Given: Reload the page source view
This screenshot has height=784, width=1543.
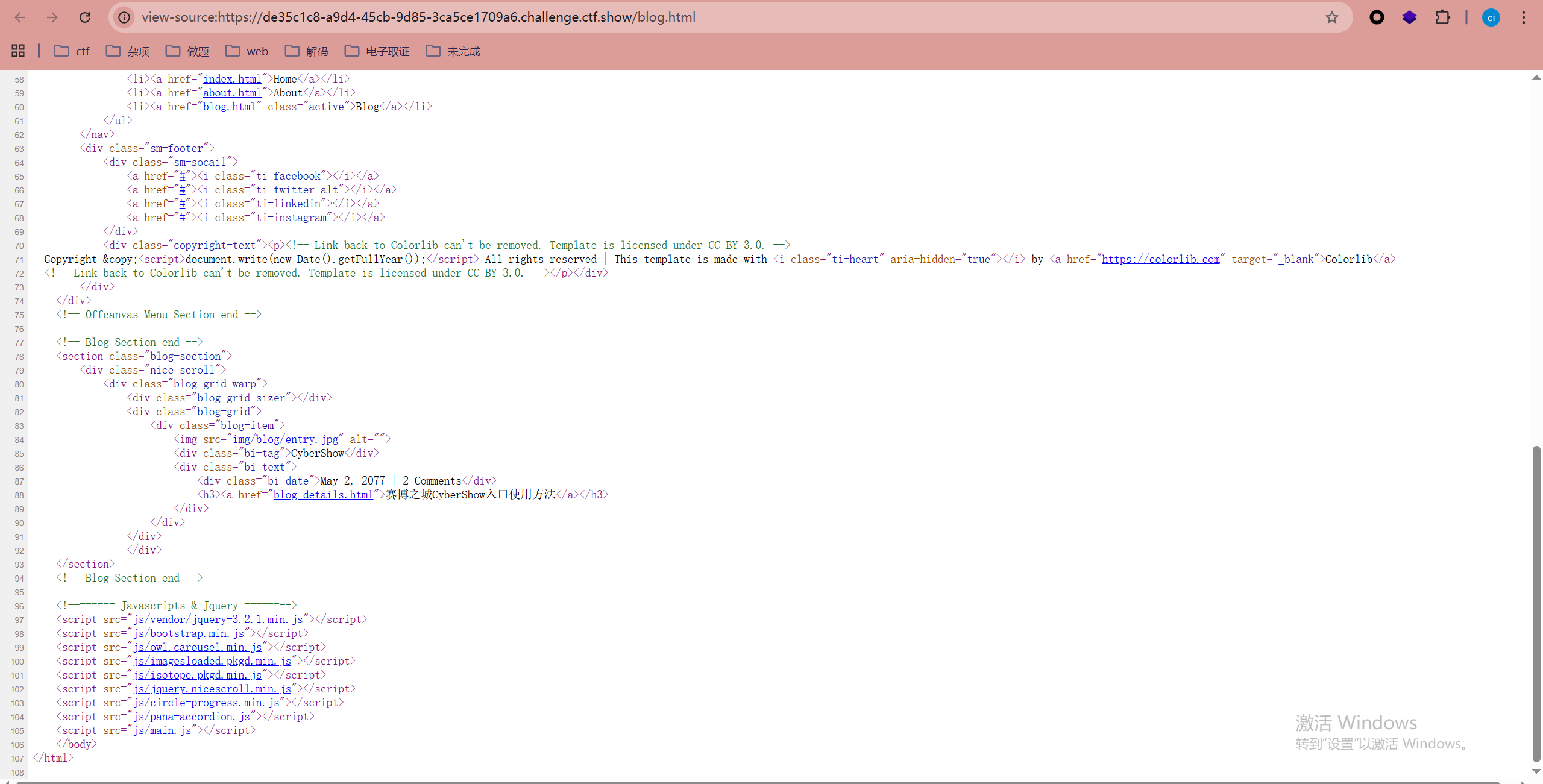Looking at the screenshot, I should tap(85, 17).
